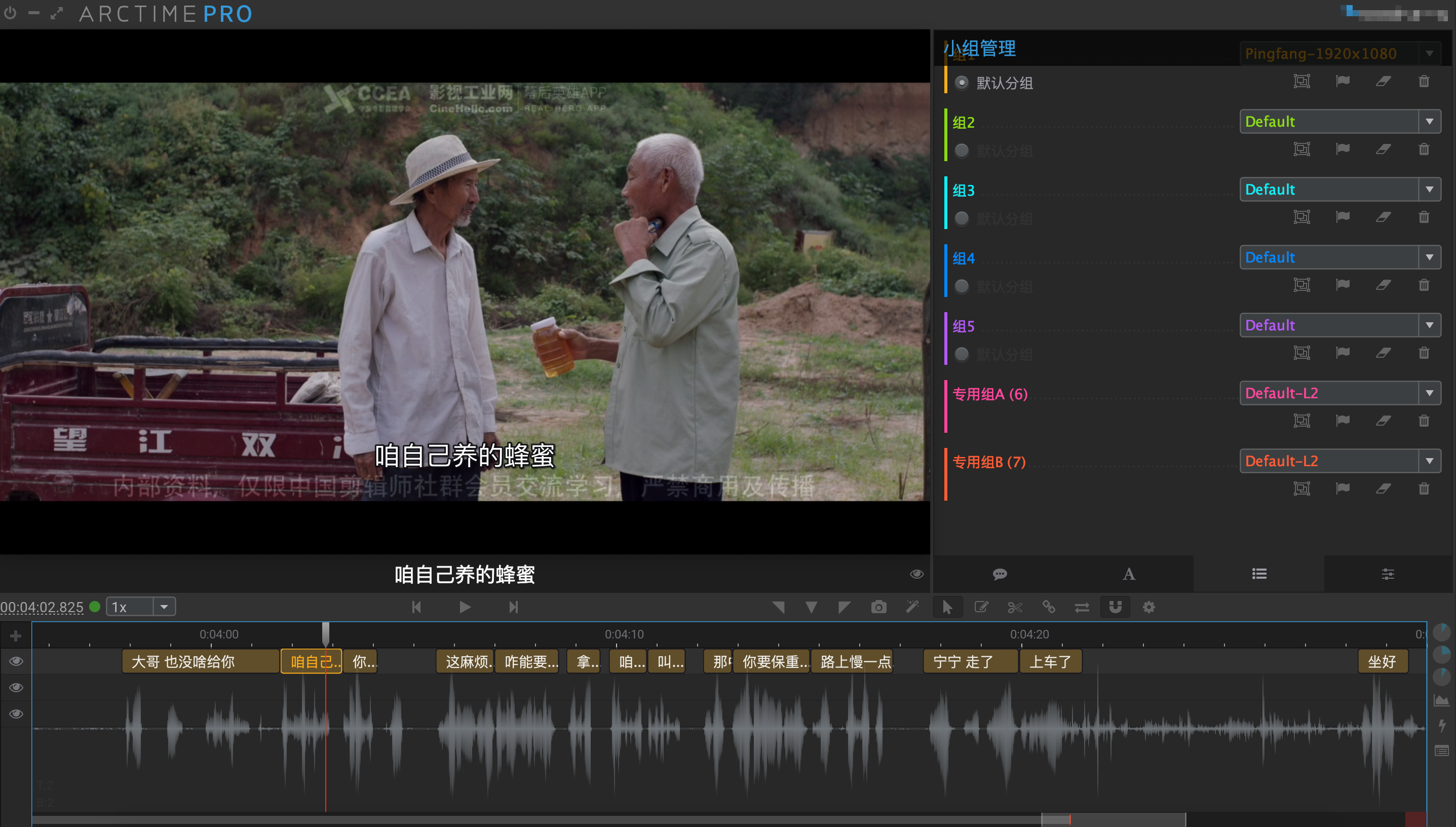Delete group 专用组A with trash icon
Screen dimensions: 1456x827
point(1424,421)
